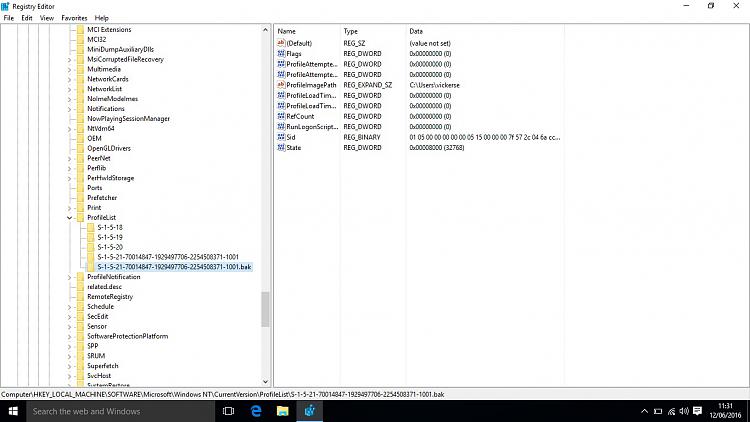The width and height of the screenshot is (750, 422).
Task: Click the OEM folder icon
Action: click(80, 138)
